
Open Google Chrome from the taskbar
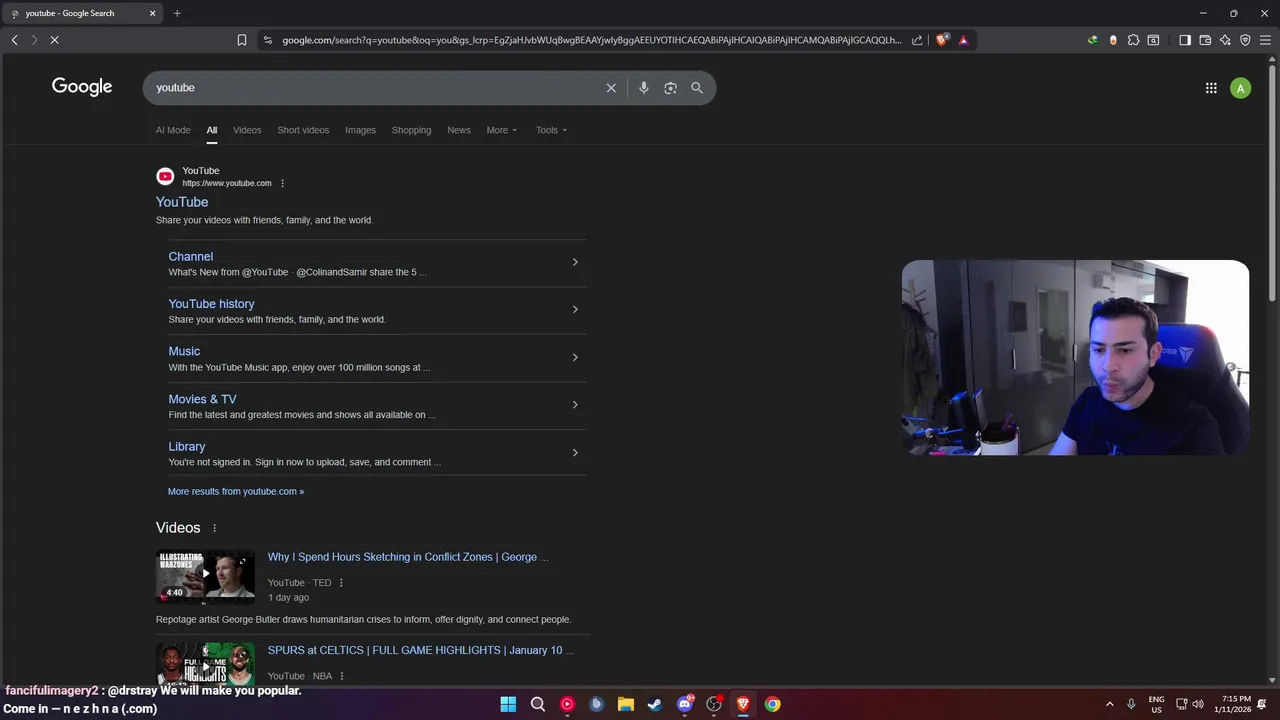click(773, 704)
